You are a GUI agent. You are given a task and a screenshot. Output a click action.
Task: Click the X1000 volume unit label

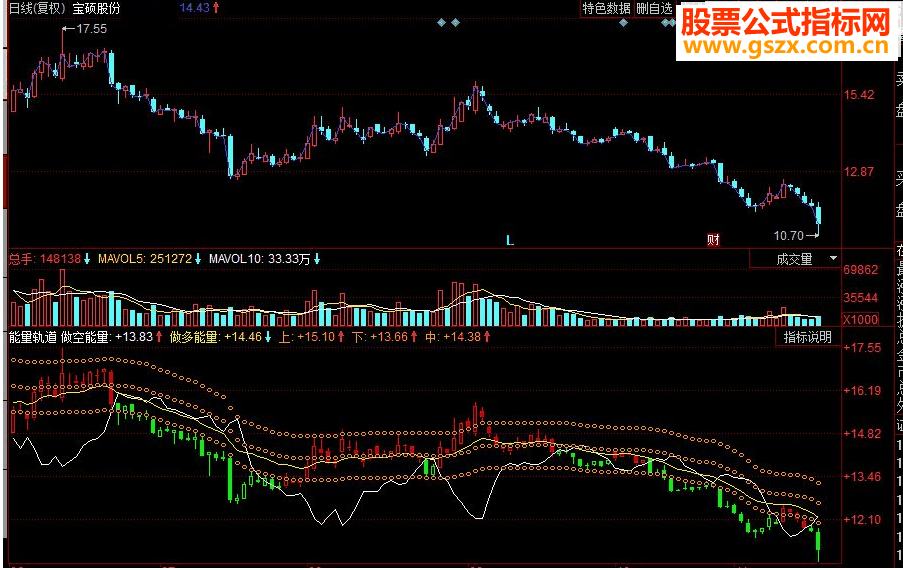pyautogui.click(x=860, y=320)
